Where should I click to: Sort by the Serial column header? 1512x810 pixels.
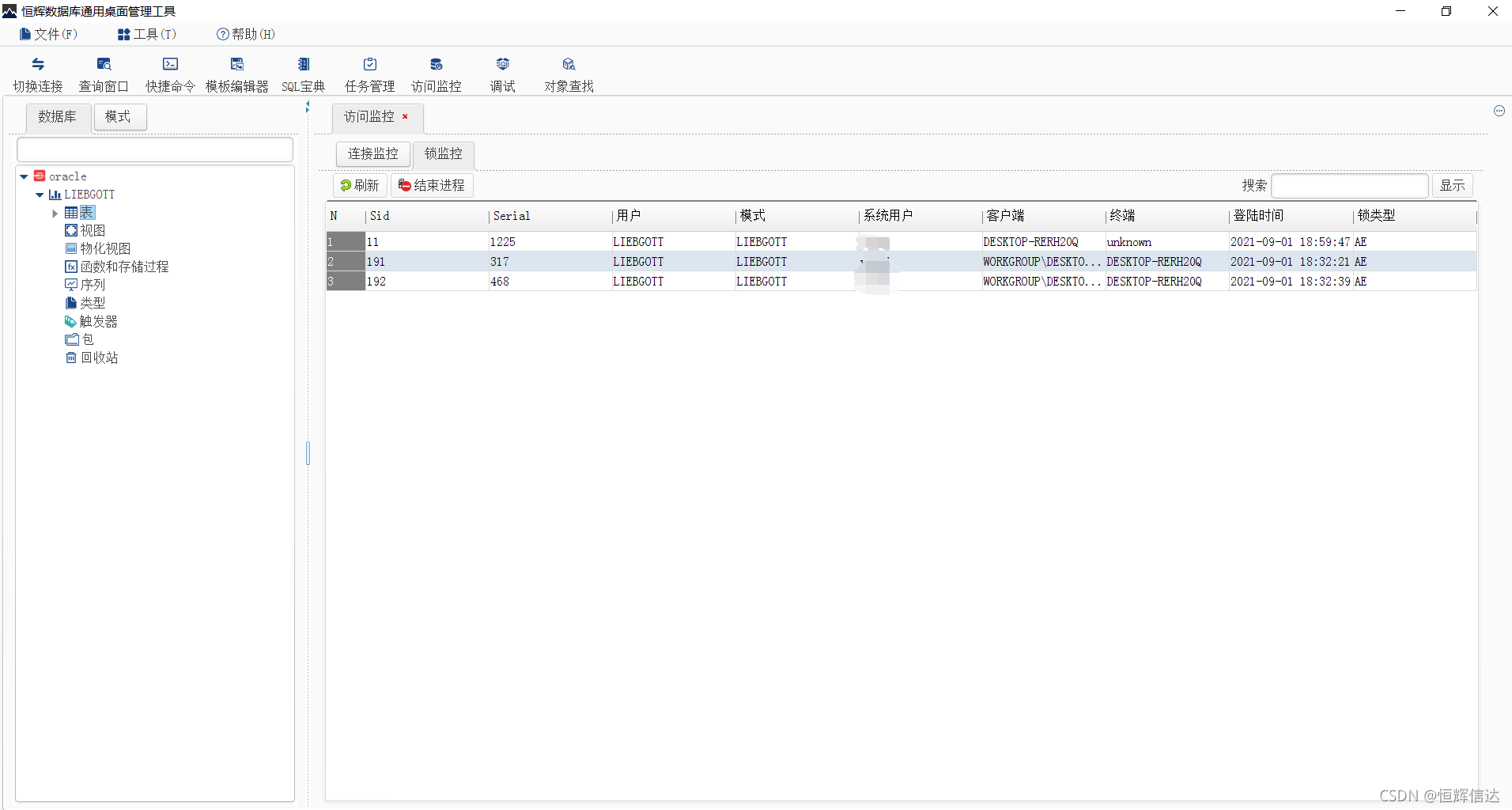pyautogui.click(x=550, y=216)
